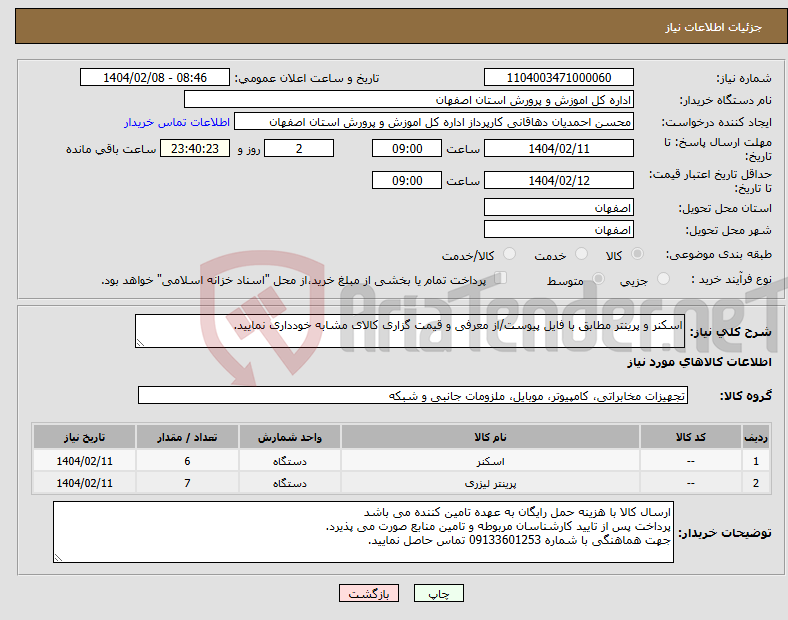The height and width of the screenshot is (620, 788).
Task: Click the اسکنر item name cell
Action: tap(490, 461)
